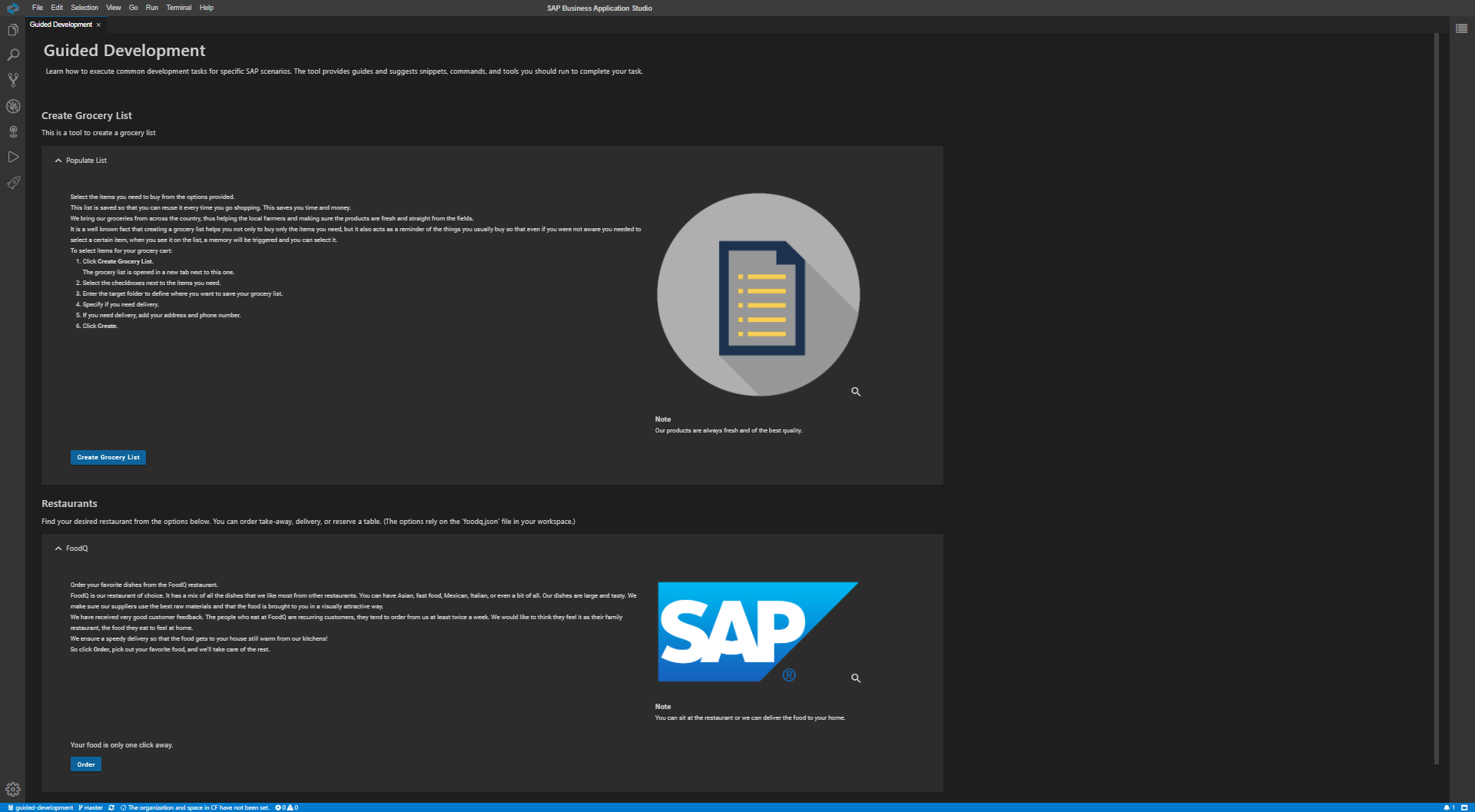Click the Order button
This screenshot has width=1475, height=812.
[x=86, y=764]
